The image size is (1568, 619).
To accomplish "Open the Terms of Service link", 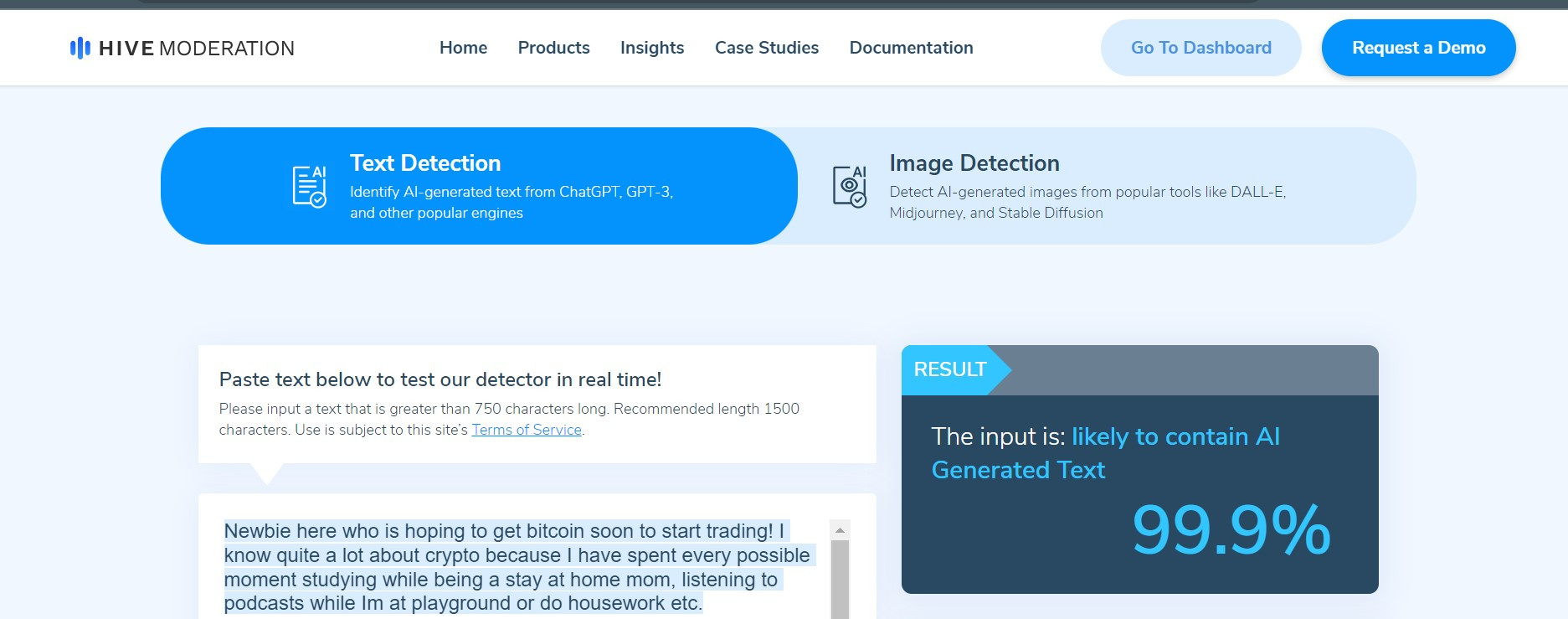I will pyautogui.click(x=527, y=430).
